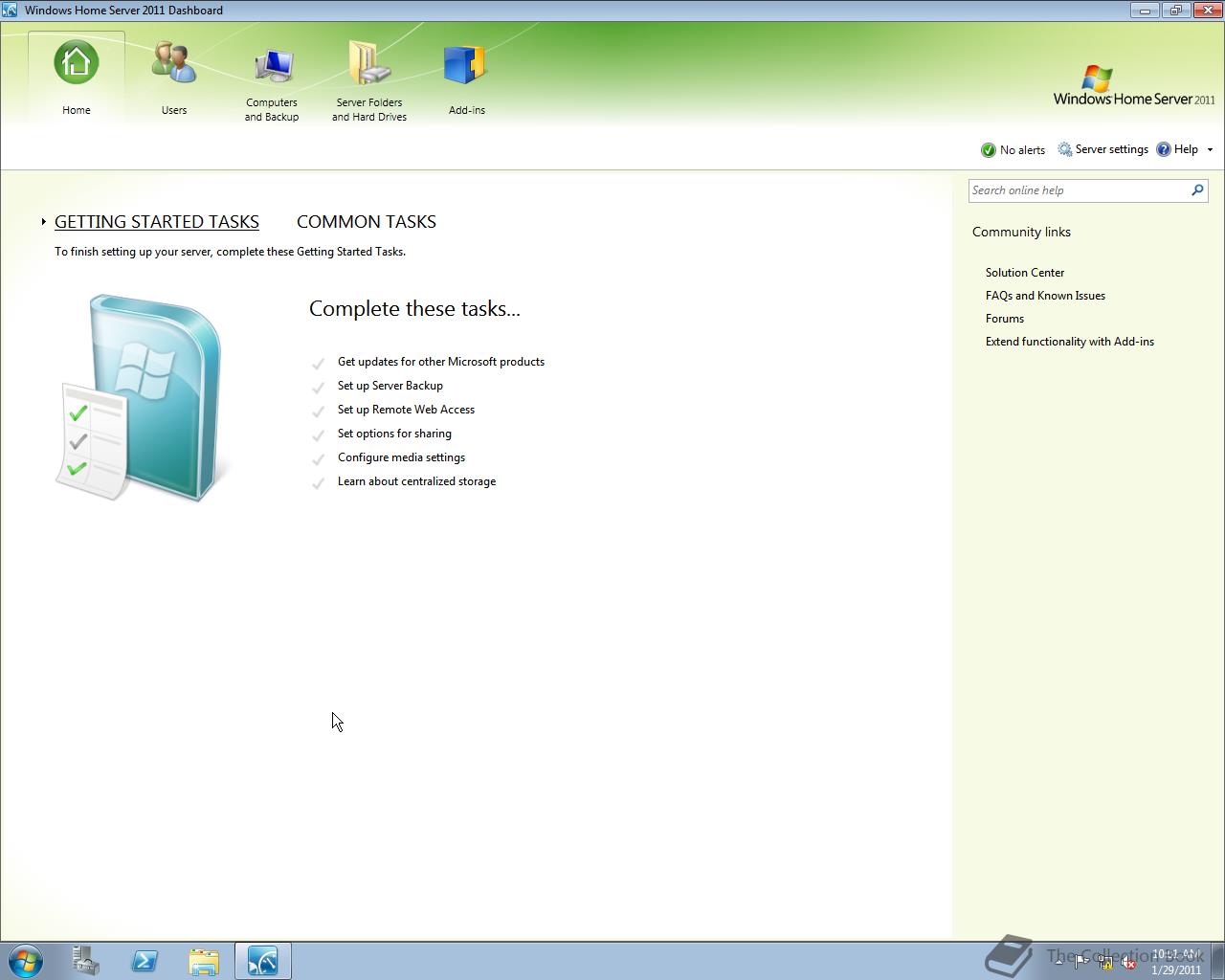The height and width of the screenshot is (980, 1225).
Task: Expand the Help dropdown arrow
Action: click(1210, 150)
